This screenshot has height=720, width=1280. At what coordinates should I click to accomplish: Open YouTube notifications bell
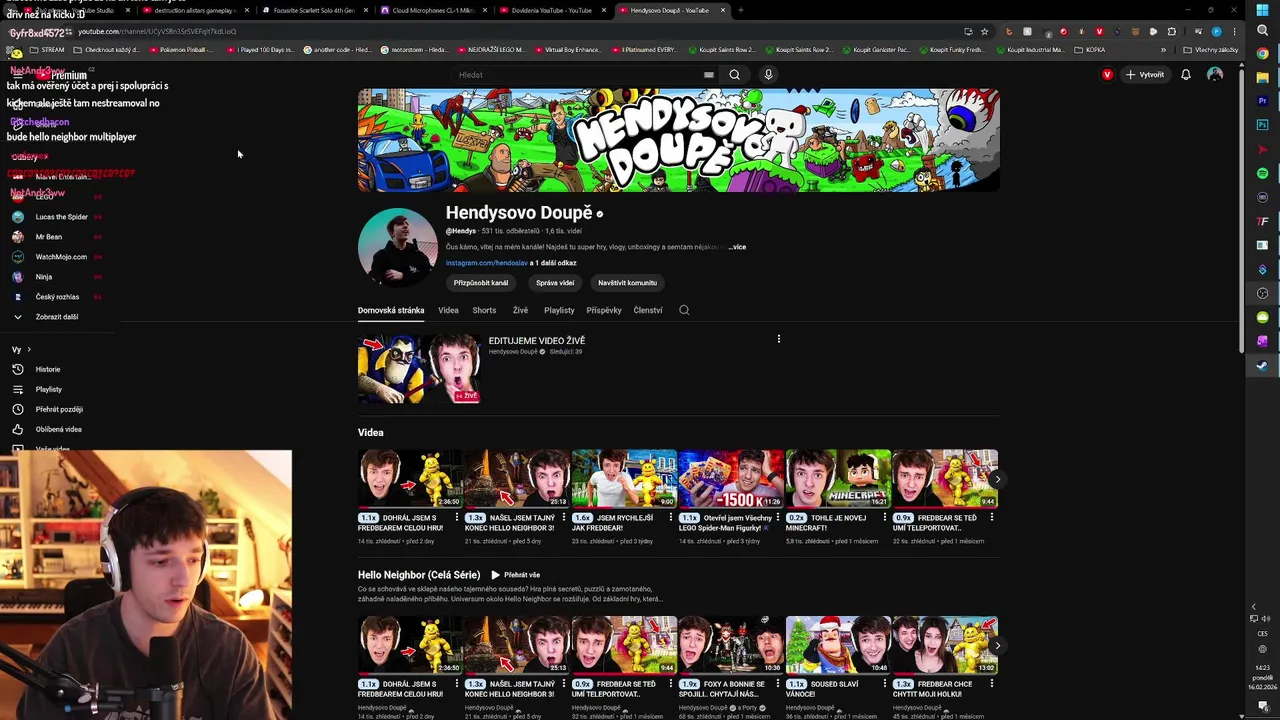pyautogui.click(x=1186, y=74)
